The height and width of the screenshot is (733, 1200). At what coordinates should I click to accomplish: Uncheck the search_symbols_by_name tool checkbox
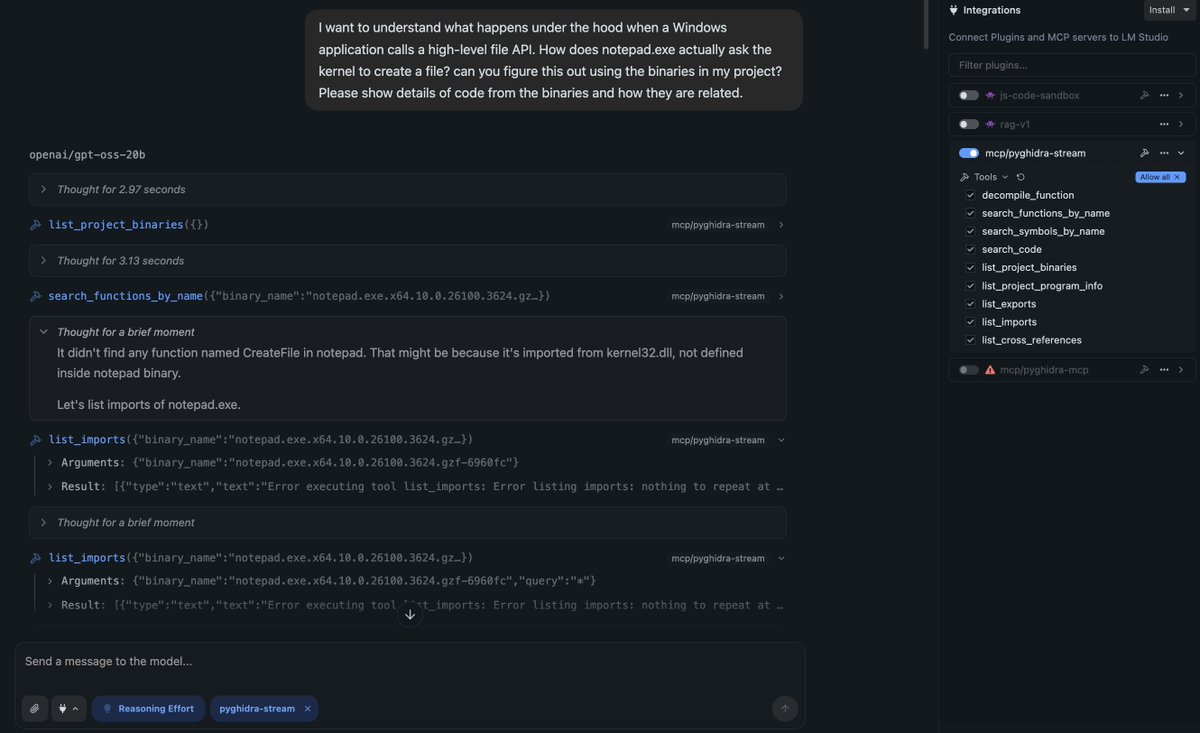970,231
